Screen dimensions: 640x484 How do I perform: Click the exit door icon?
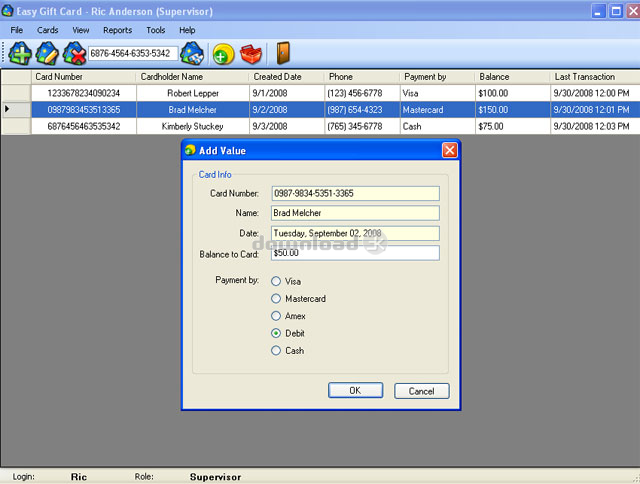coord(283,53)
